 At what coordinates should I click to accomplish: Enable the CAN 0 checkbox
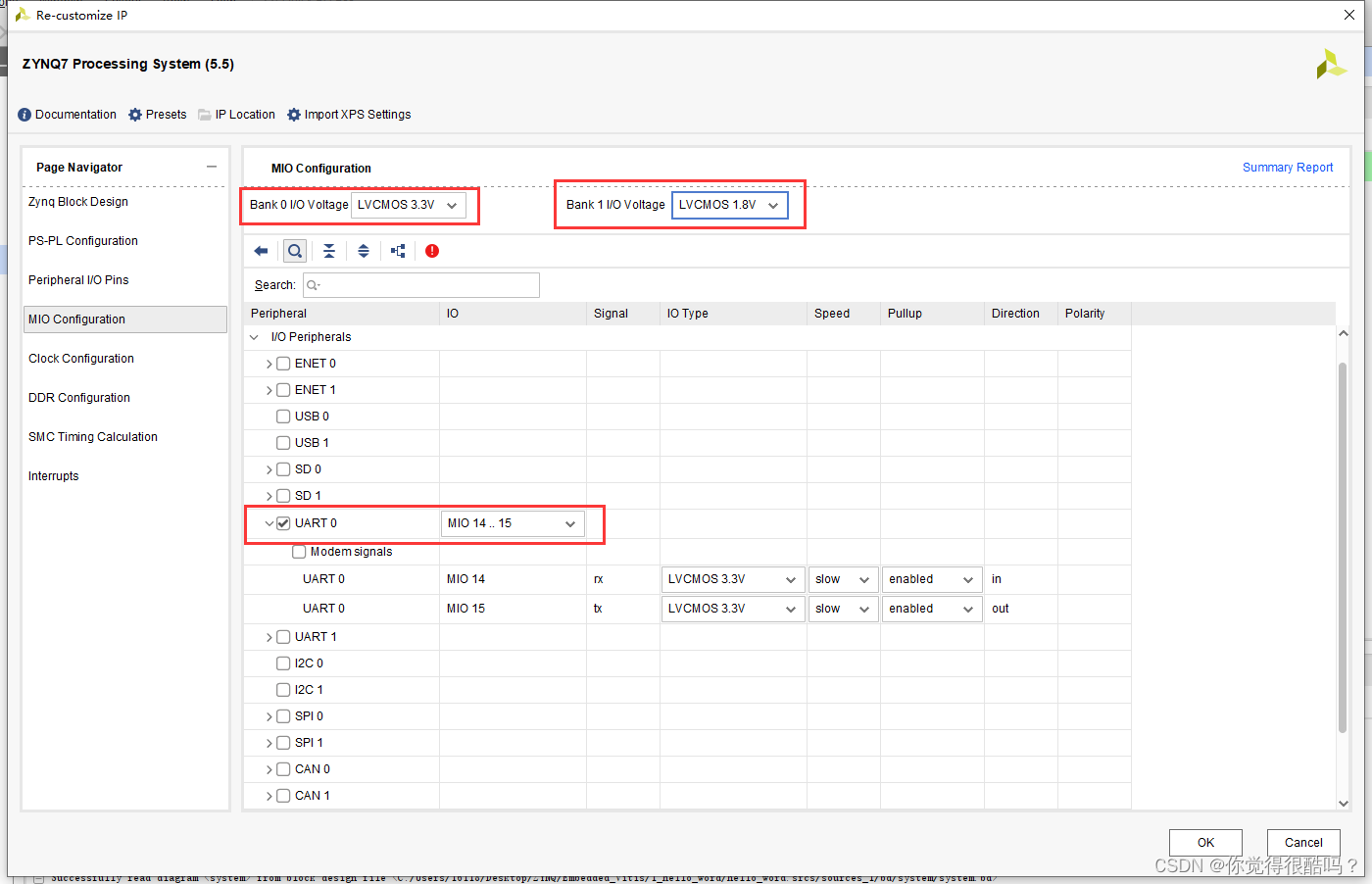click(283, 769)
